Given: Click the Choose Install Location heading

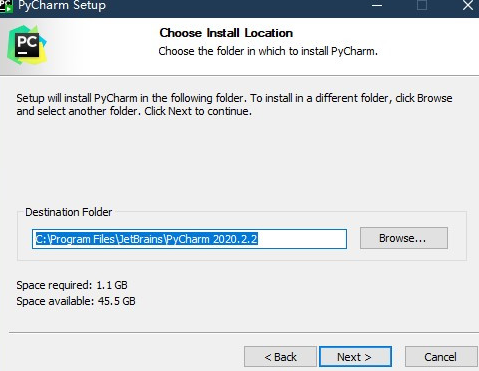Looking at the screenshot, I should (226, 33).
